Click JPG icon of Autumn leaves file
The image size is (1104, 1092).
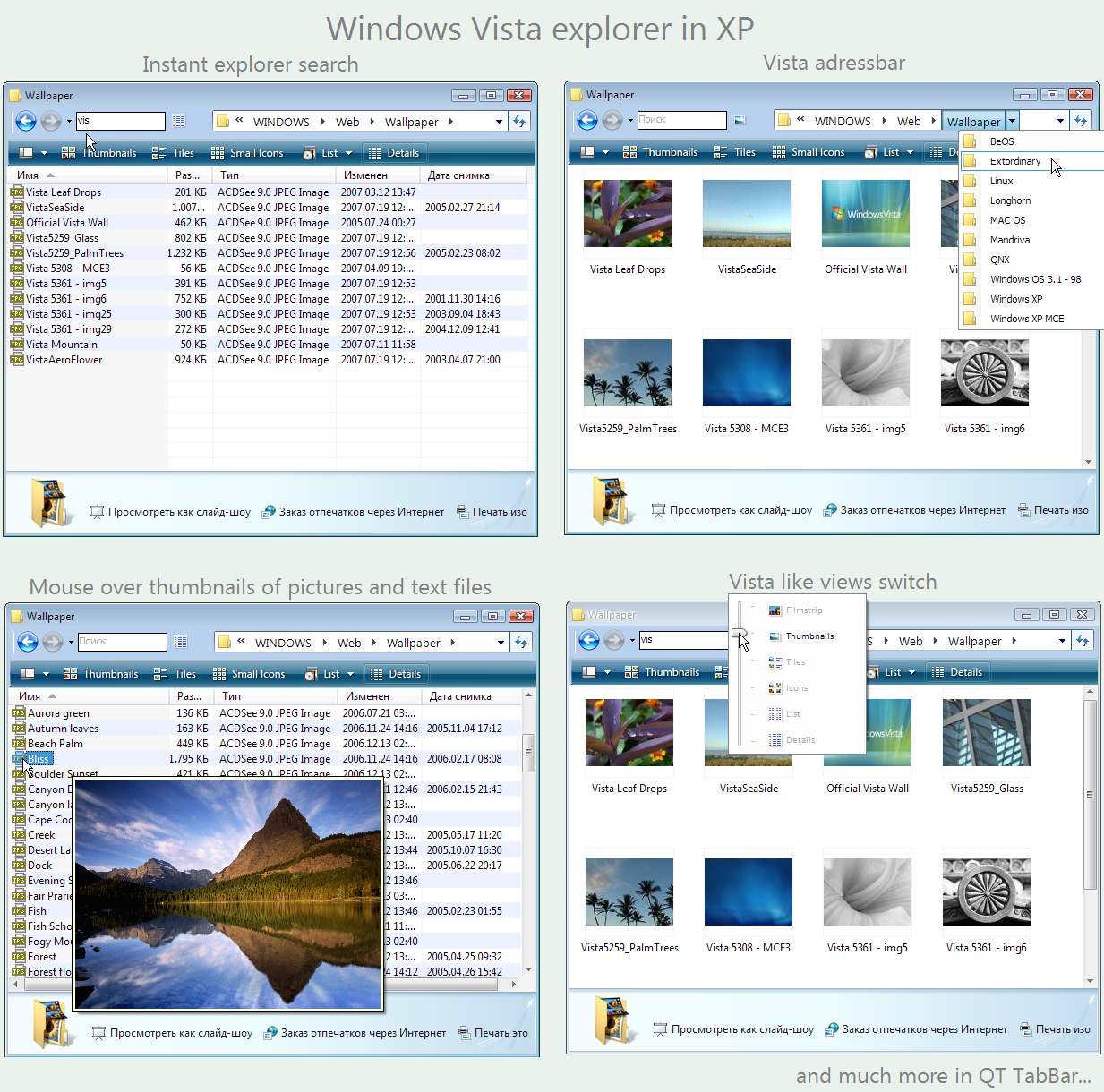(18, 729)
